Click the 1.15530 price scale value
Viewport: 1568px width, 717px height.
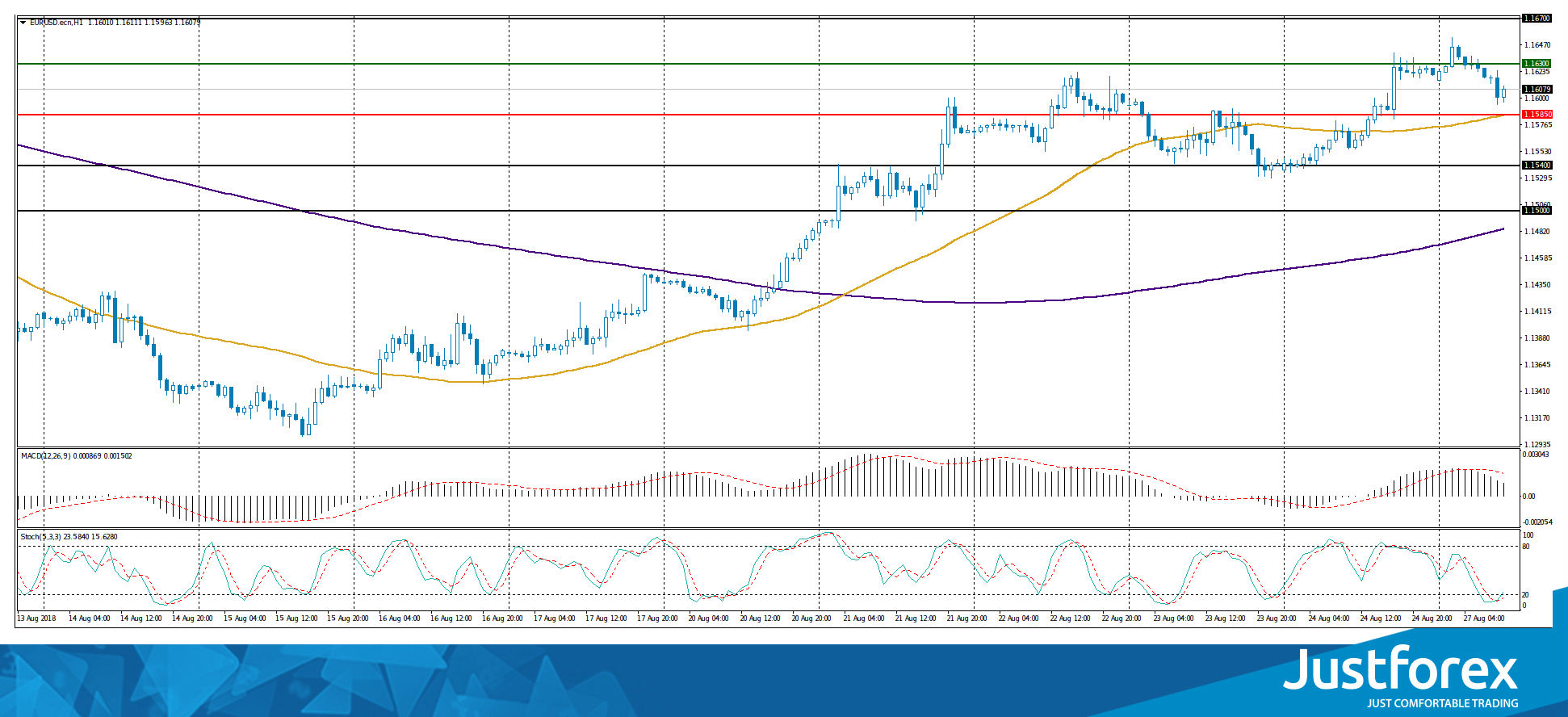click(1537, 152)
